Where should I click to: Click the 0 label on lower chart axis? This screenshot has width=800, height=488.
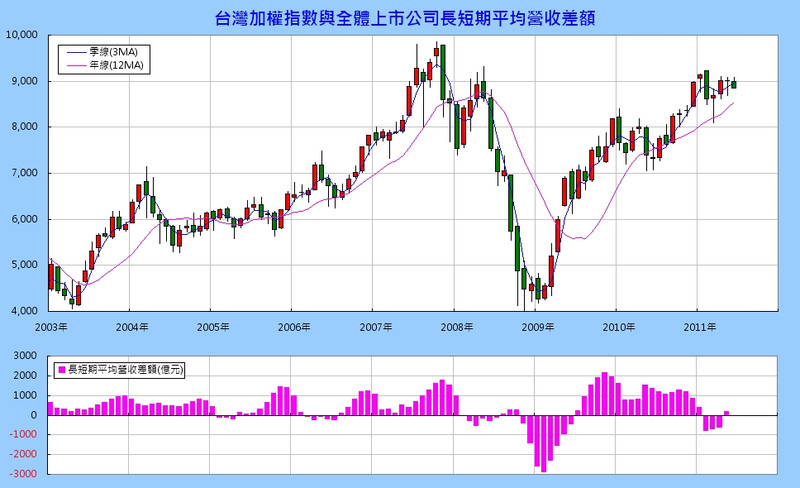(x=34, y=415)
